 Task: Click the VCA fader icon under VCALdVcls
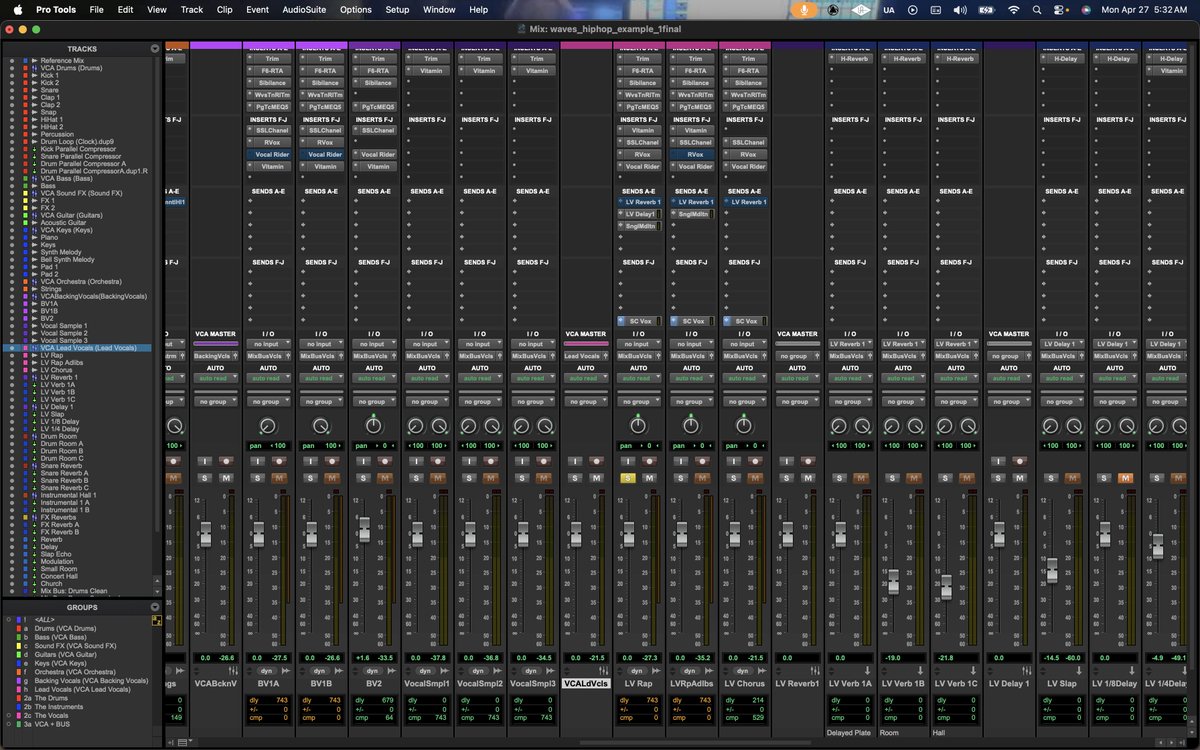[x=604, y=670]
